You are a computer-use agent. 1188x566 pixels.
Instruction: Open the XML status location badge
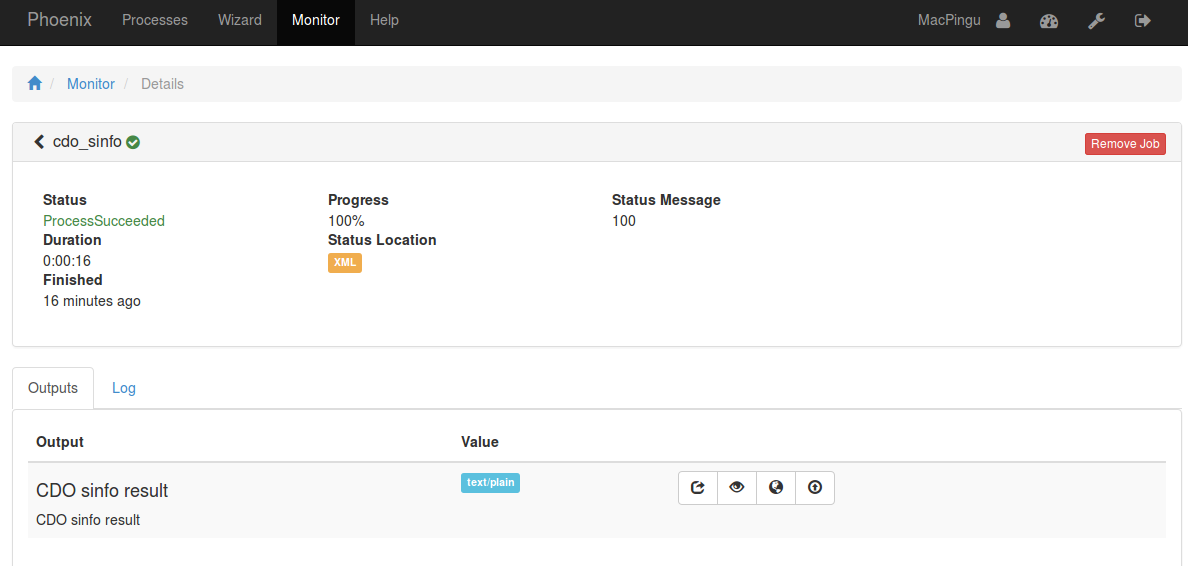pyautogui.click(x=345, y=262)
